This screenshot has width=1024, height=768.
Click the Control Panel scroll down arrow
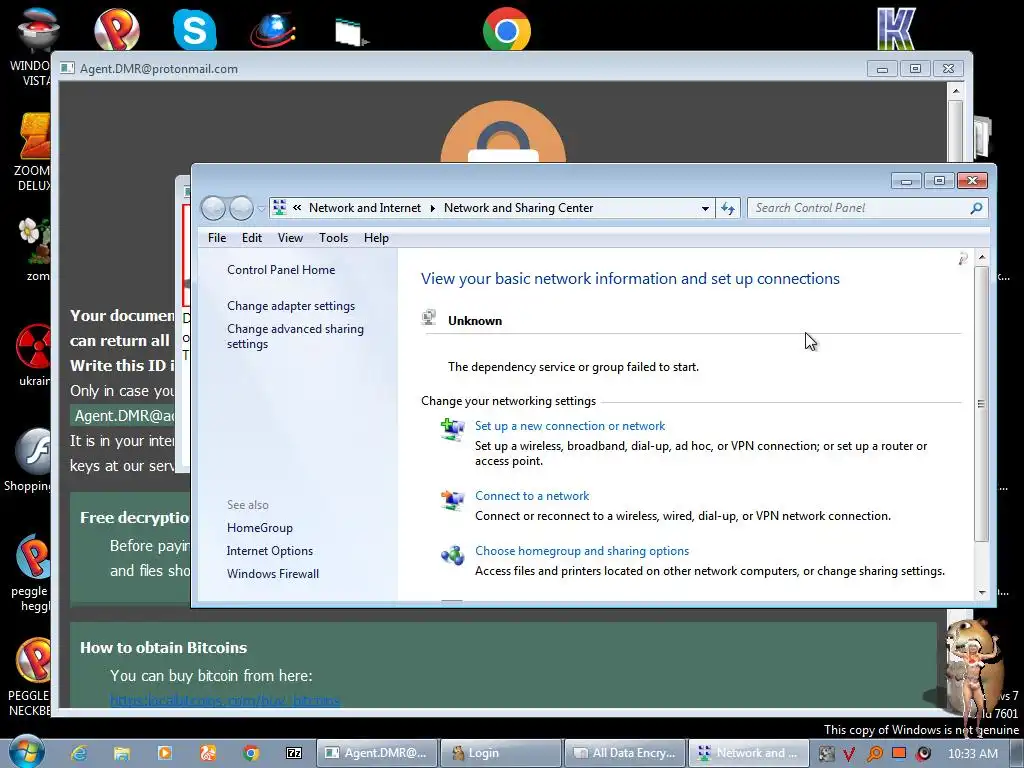pyautogui.click(x=982, y=592)
